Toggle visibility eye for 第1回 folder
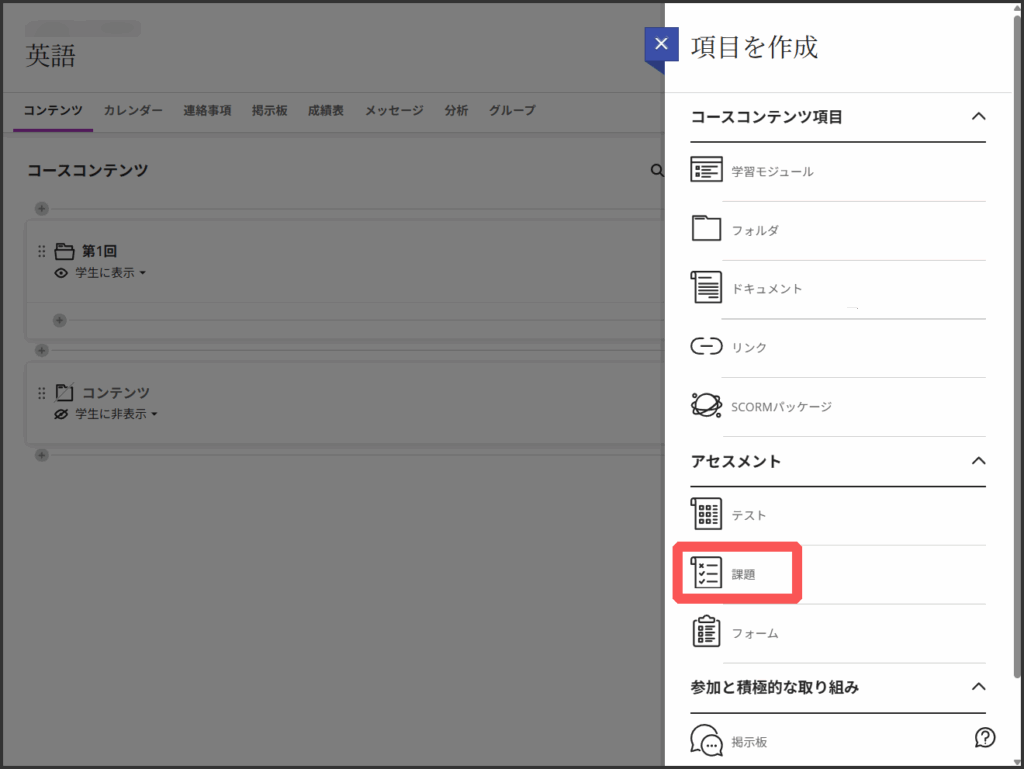The image size is (1024, 769). click(x=61, y=273)
